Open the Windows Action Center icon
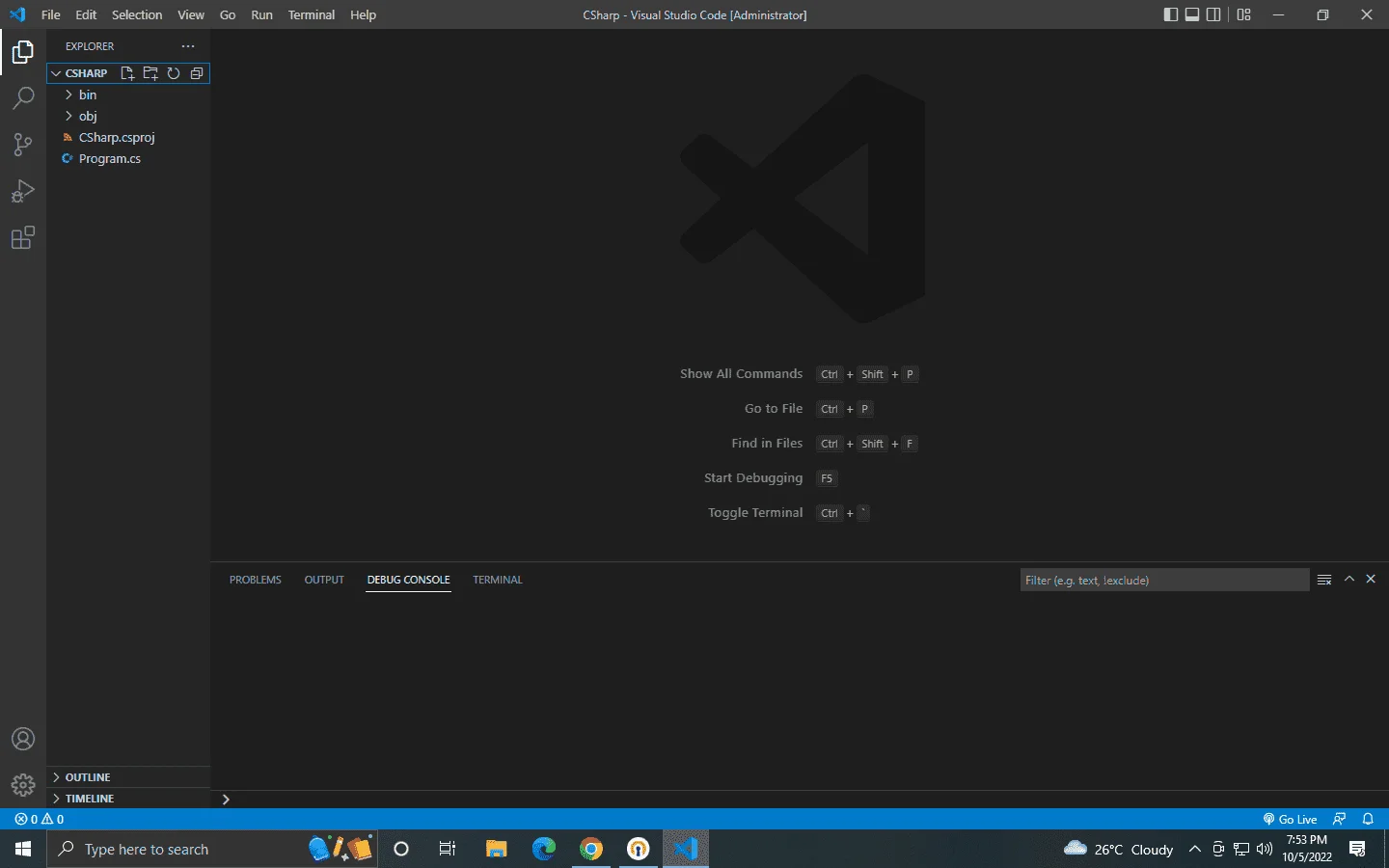This screenshot has width=1389, height=868. click(1357, 849)
